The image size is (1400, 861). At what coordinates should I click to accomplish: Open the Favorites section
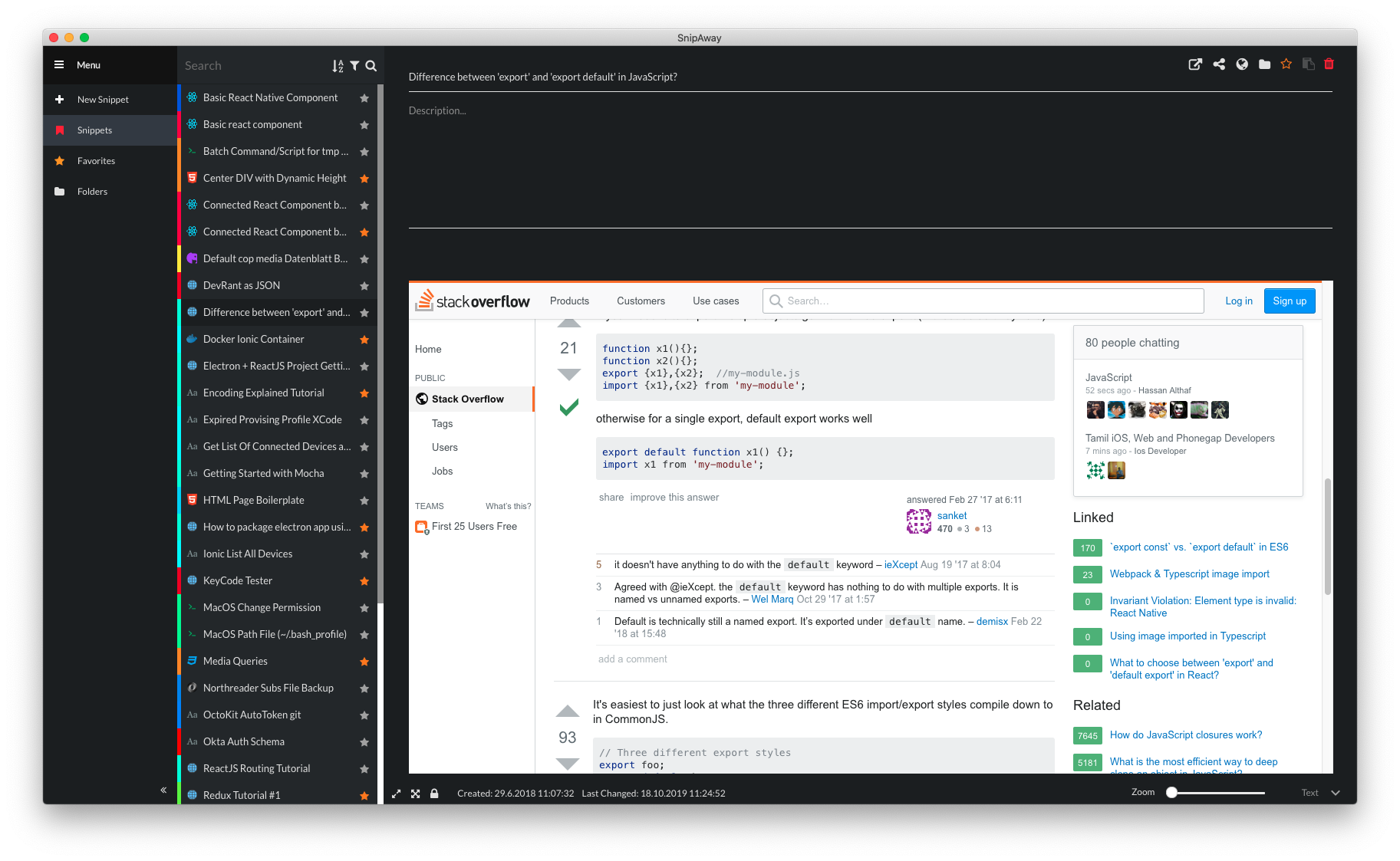click(x=110, y=161)
